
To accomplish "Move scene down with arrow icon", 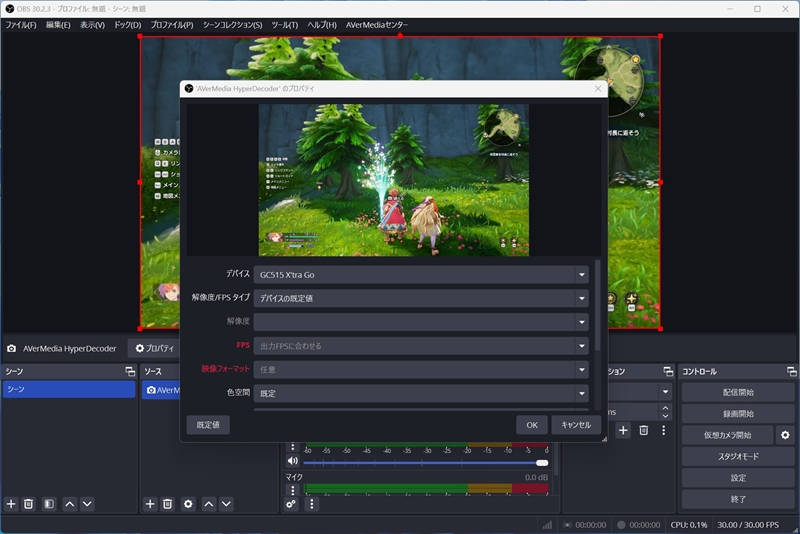I will click(87, 504).
